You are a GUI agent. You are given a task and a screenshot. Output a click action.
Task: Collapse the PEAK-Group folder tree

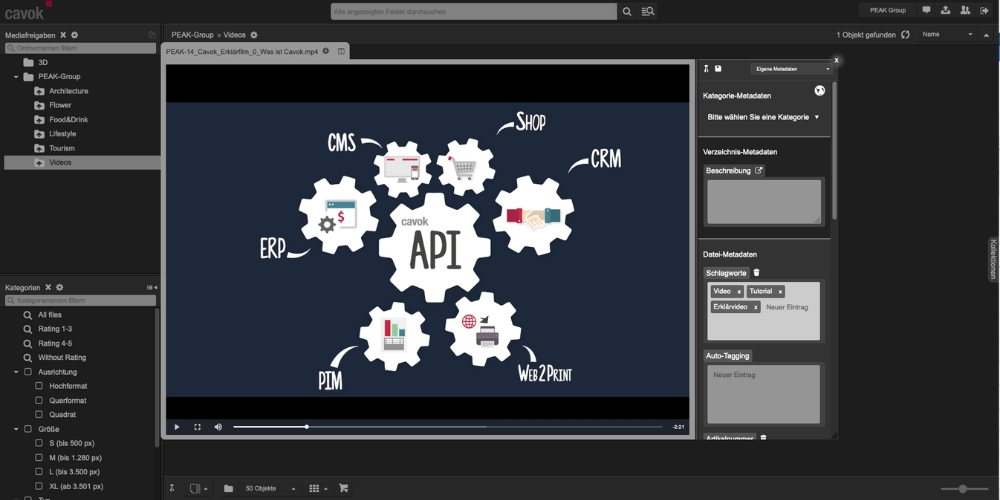[16, 77]
